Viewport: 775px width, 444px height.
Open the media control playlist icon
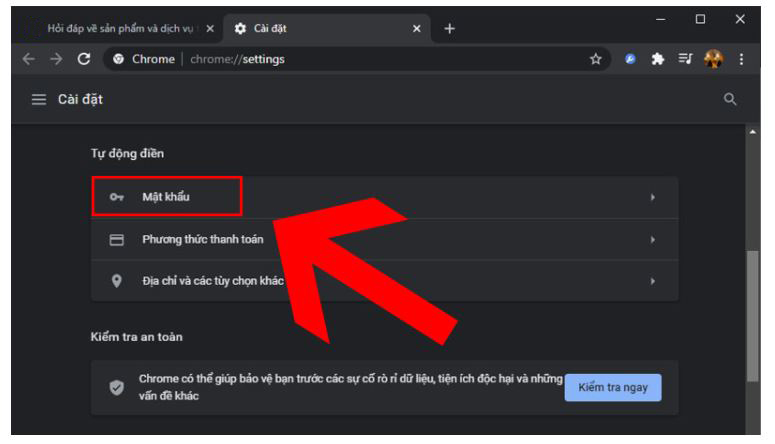tap(686, 59)
